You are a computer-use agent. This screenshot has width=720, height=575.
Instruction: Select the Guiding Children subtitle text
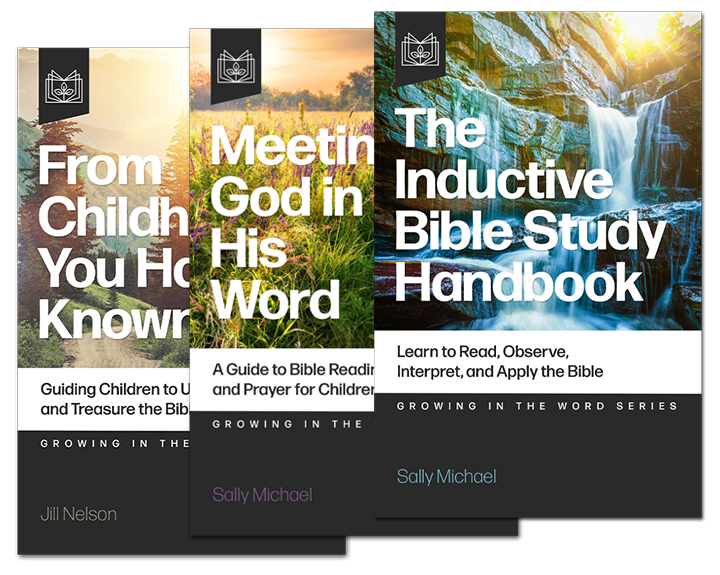pos(110,399)
